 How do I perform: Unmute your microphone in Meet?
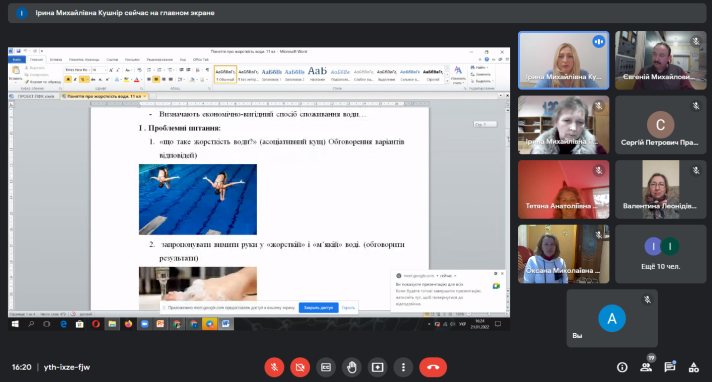pyautogui.click(x=274, y=367)
